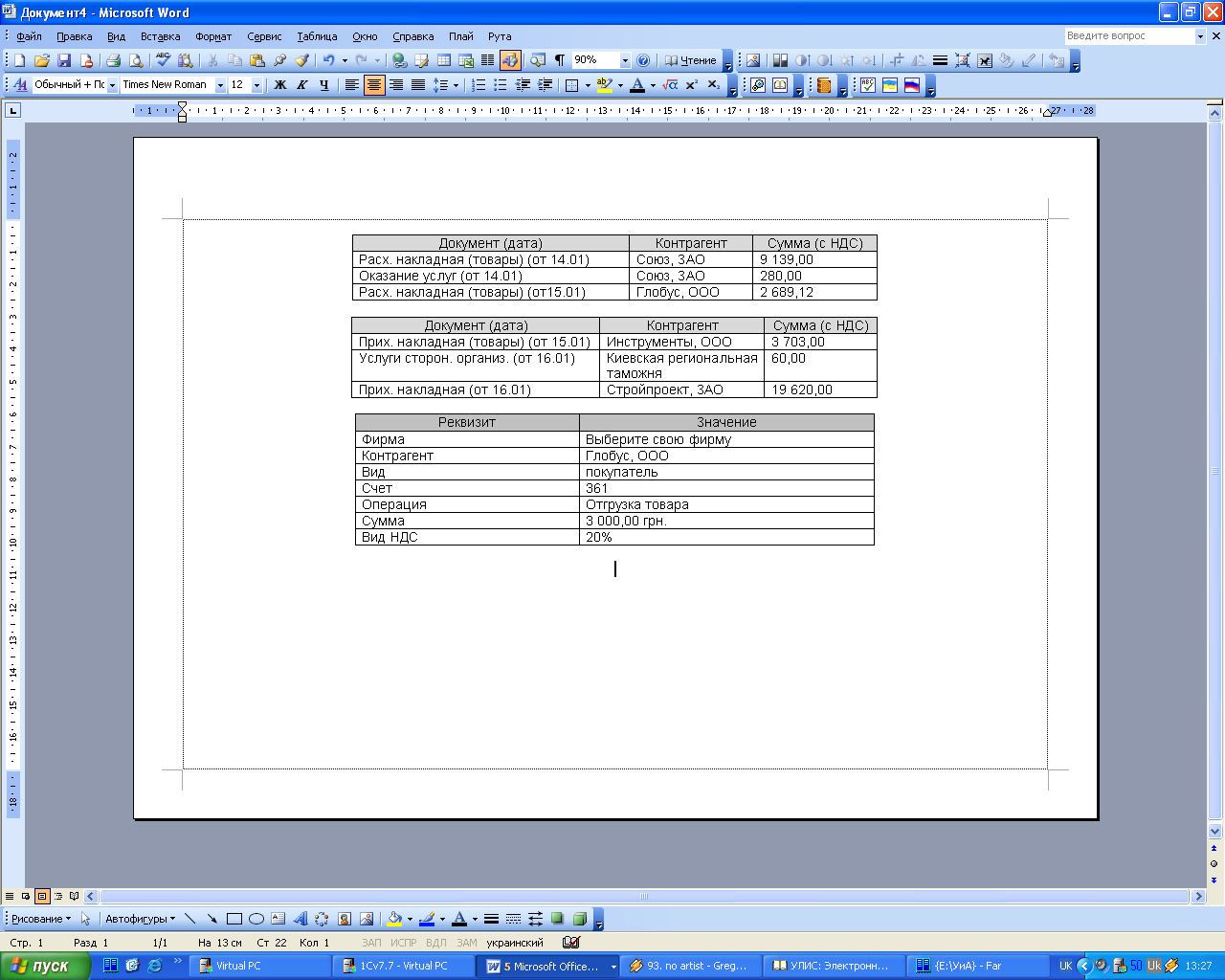Toggle underline formatting
Viewport: 1225px width, 980px height.
(324, 85)
